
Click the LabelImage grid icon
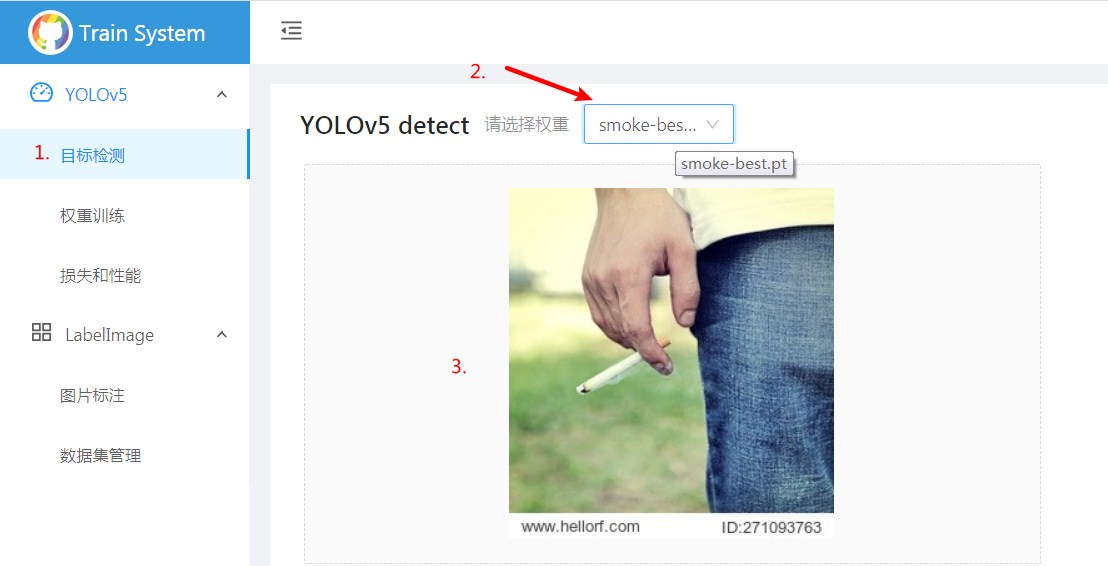coord(42,332)
